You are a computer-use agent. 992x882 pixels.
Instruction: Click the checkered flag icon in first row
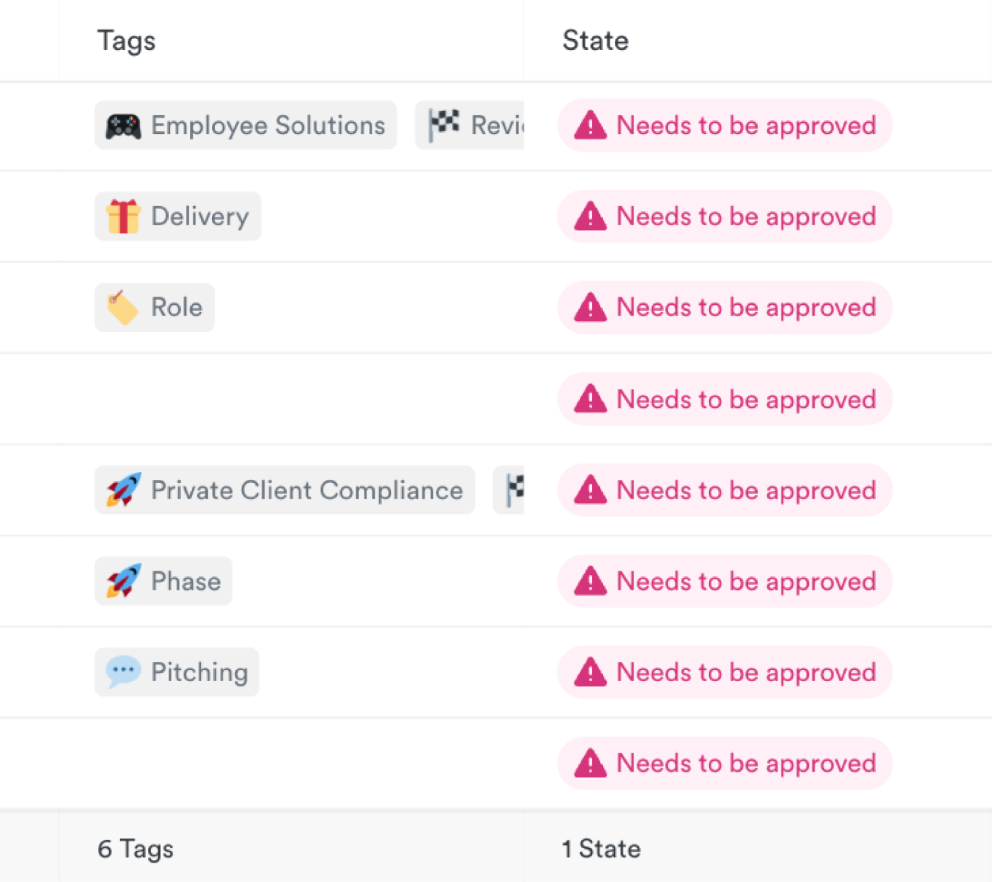(444, 126)
